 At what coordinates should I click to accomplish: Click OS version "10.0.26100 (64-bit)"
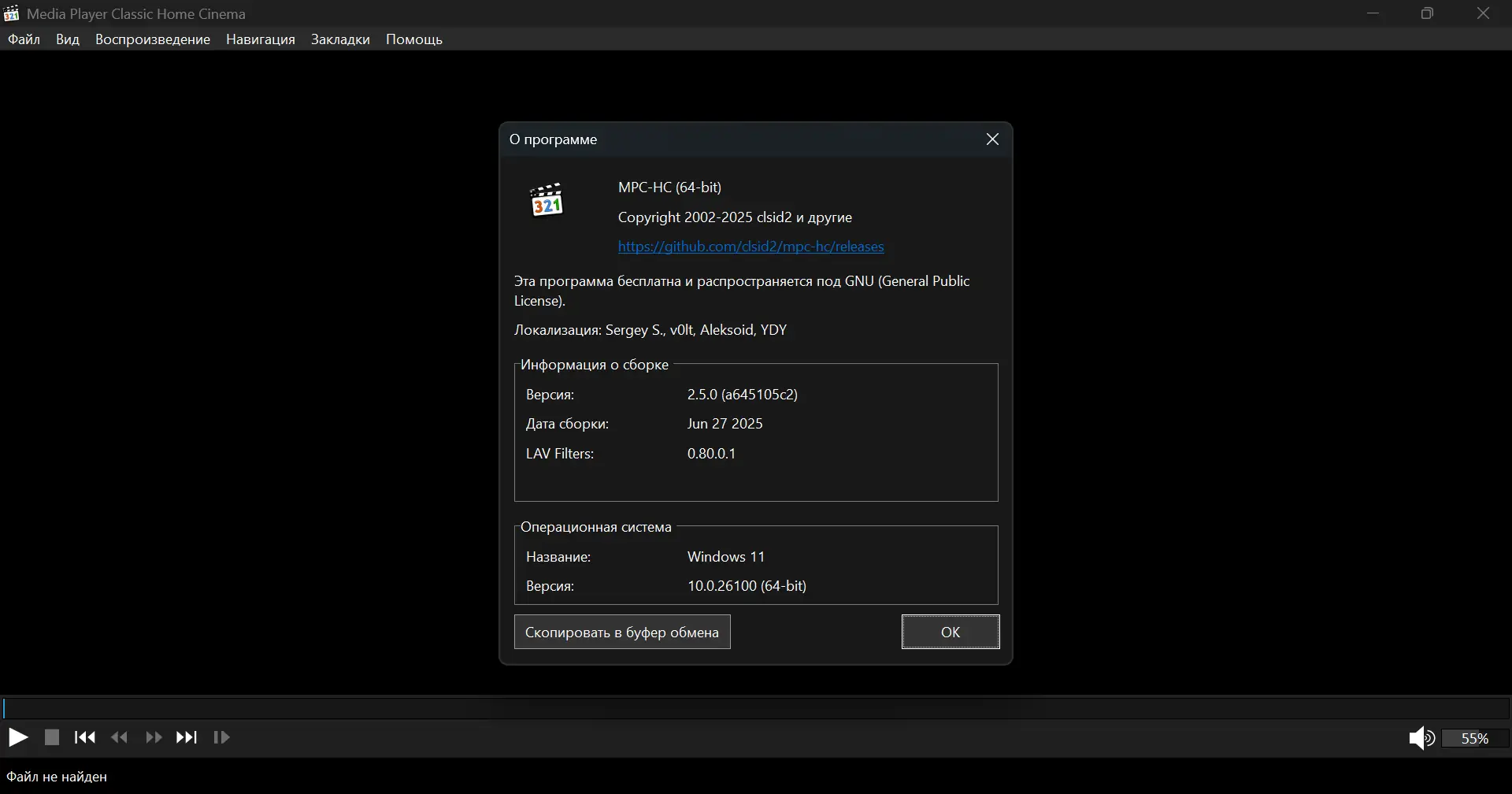point(747,587)
